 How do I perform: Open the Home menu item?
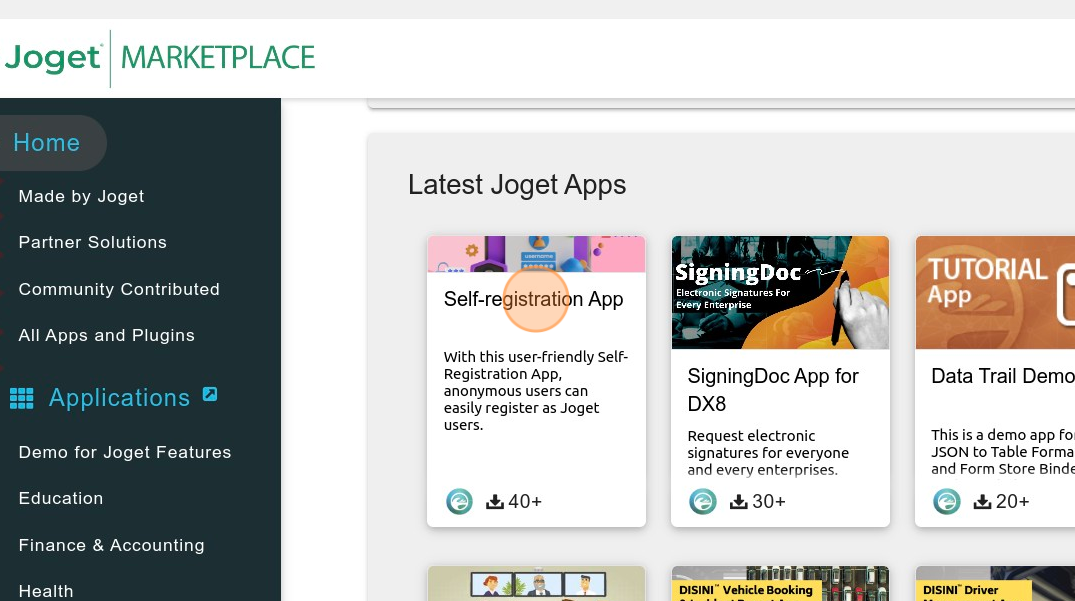[x=47, y=143]
